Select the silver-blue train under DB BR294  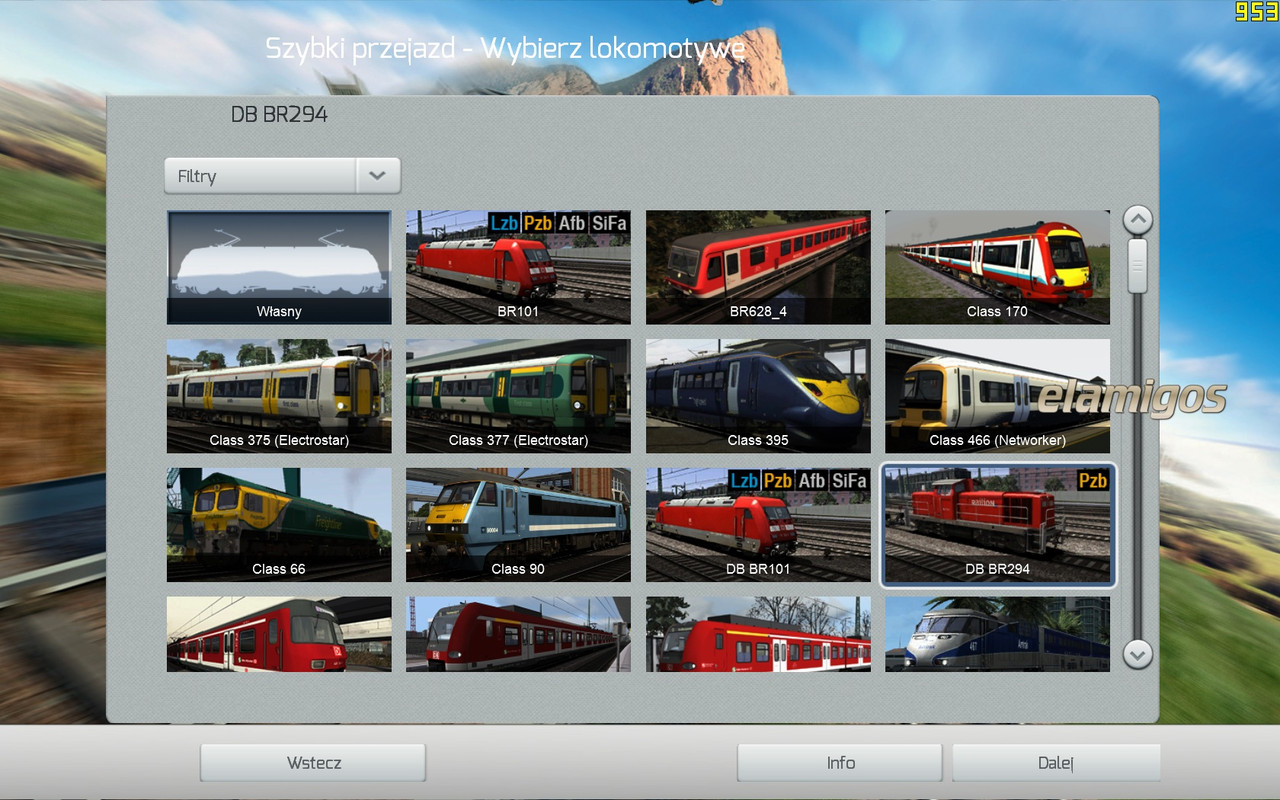[x=997, y=634]
